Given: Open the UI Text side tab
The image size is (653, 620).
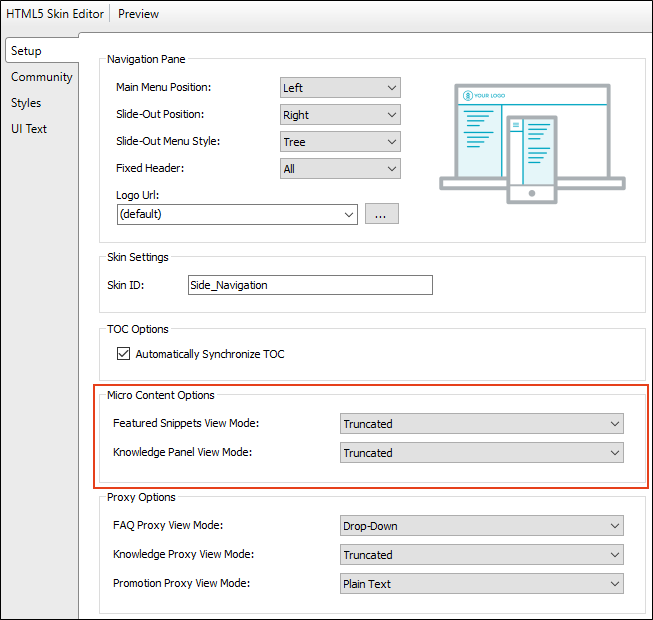Looking at the screenshot, I should (29, 129).
